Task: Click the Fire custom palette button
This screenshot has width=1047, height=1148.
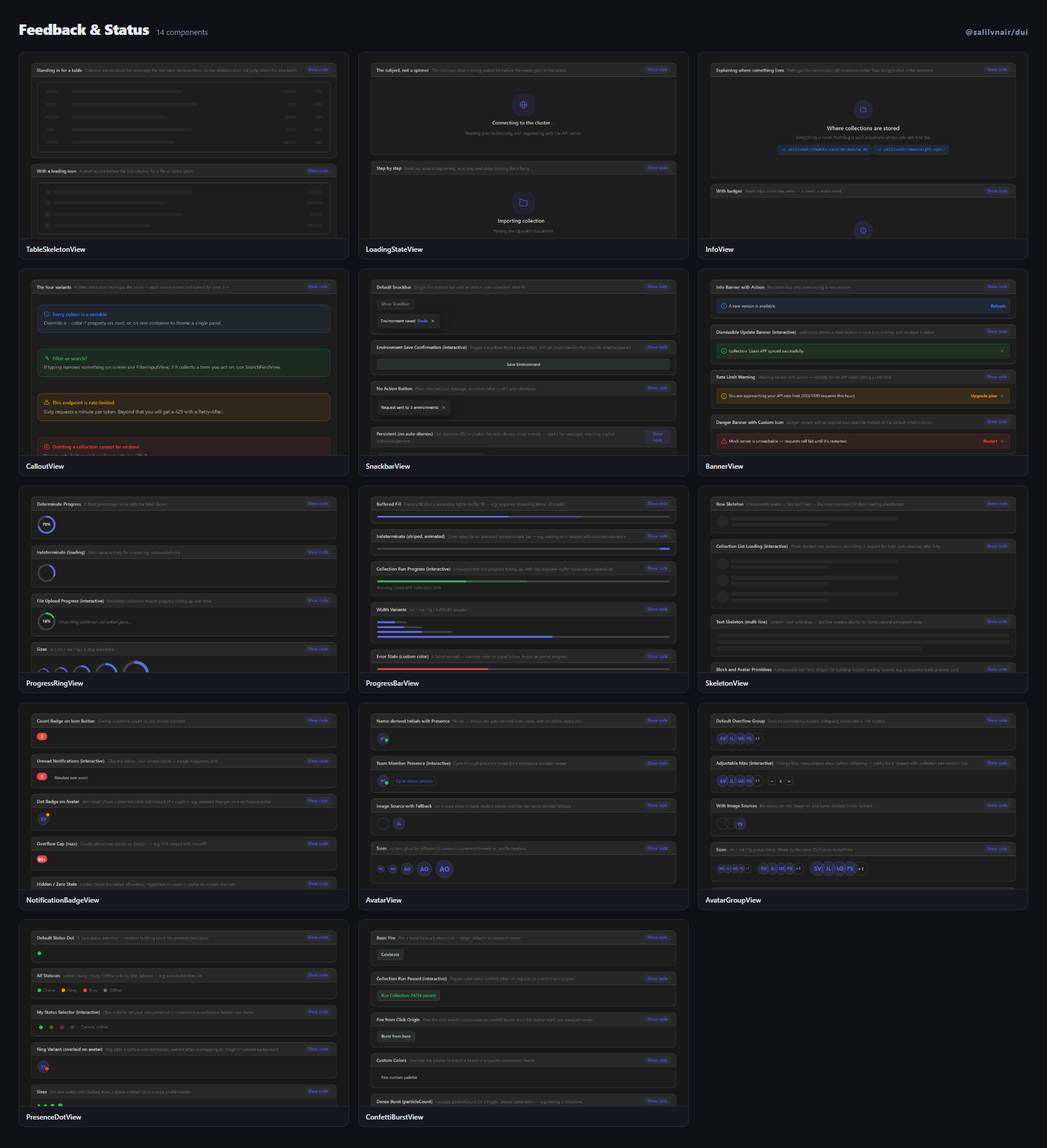Action: click(399, 1078)
